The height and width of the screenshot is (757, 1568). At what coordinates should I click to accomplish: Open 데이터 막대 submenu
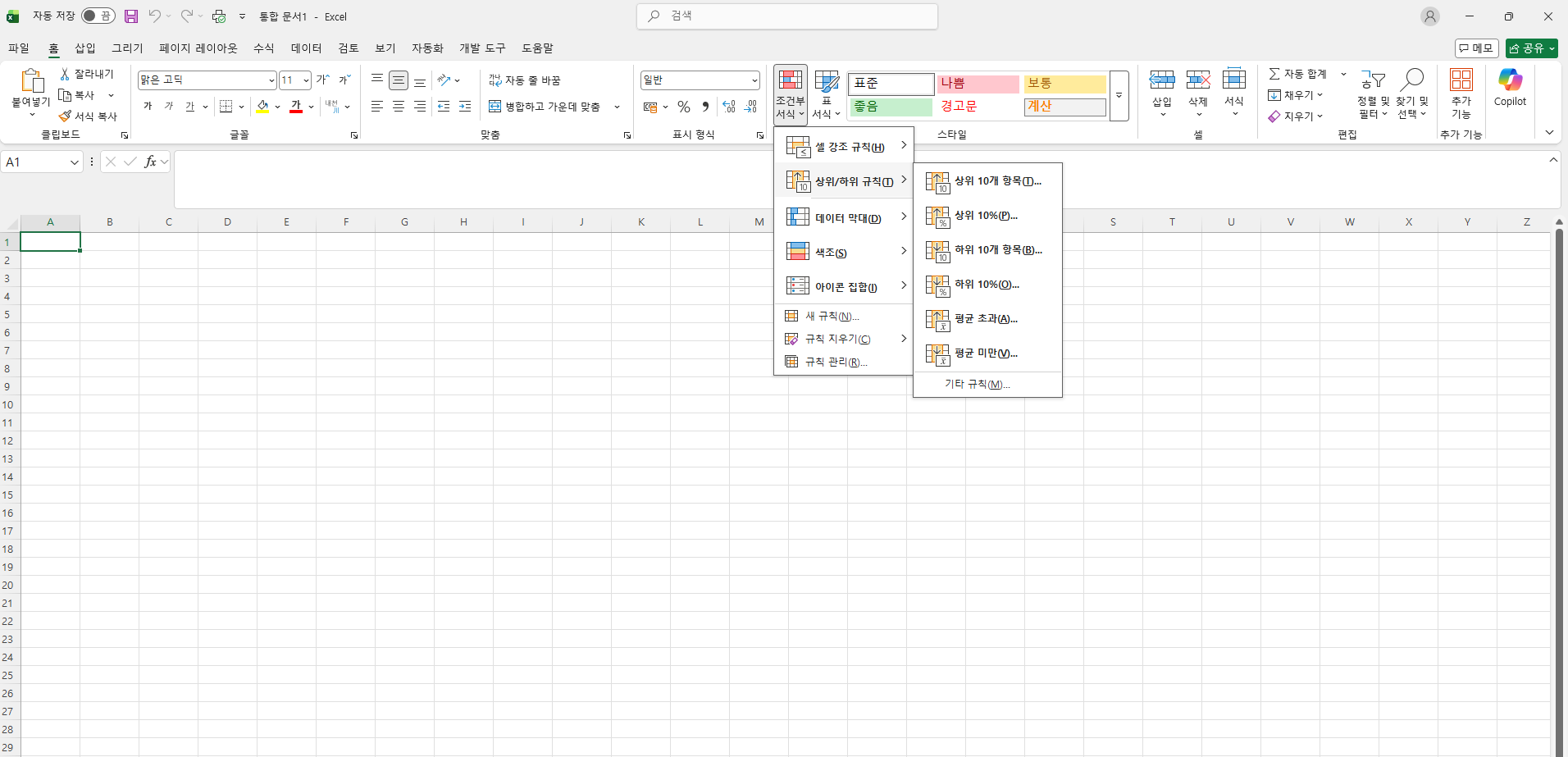[844, 217]
